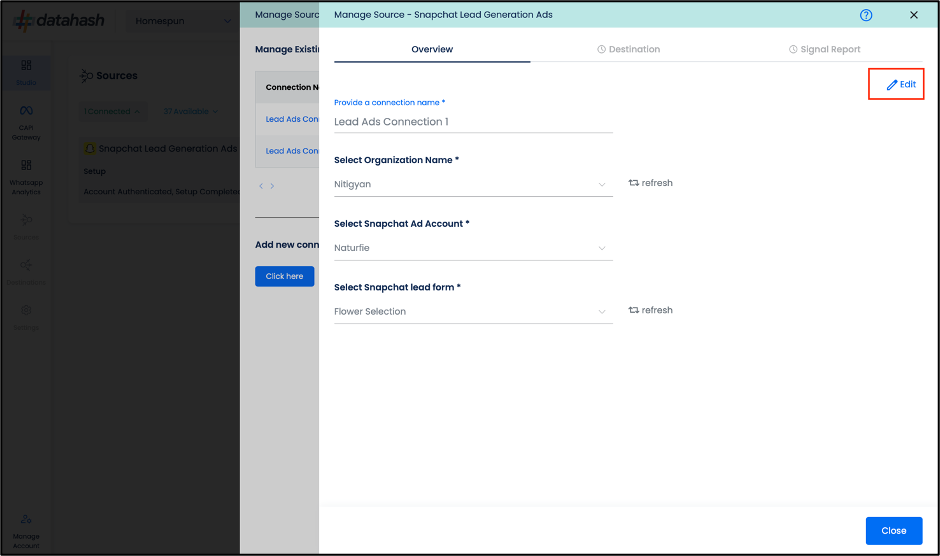Expand the '1 Connected' filter
940x556 pixels.
(112, 112)
